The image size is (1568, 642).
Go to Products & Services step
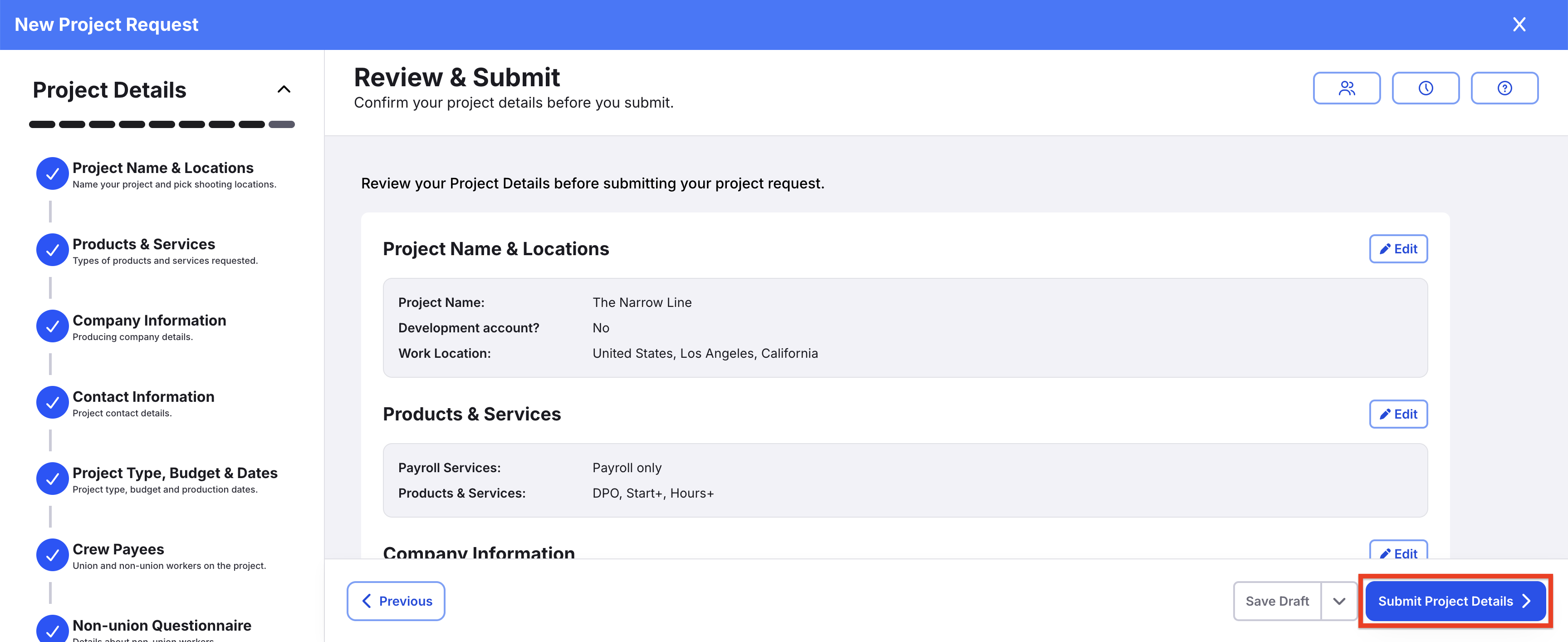(144, 244)
